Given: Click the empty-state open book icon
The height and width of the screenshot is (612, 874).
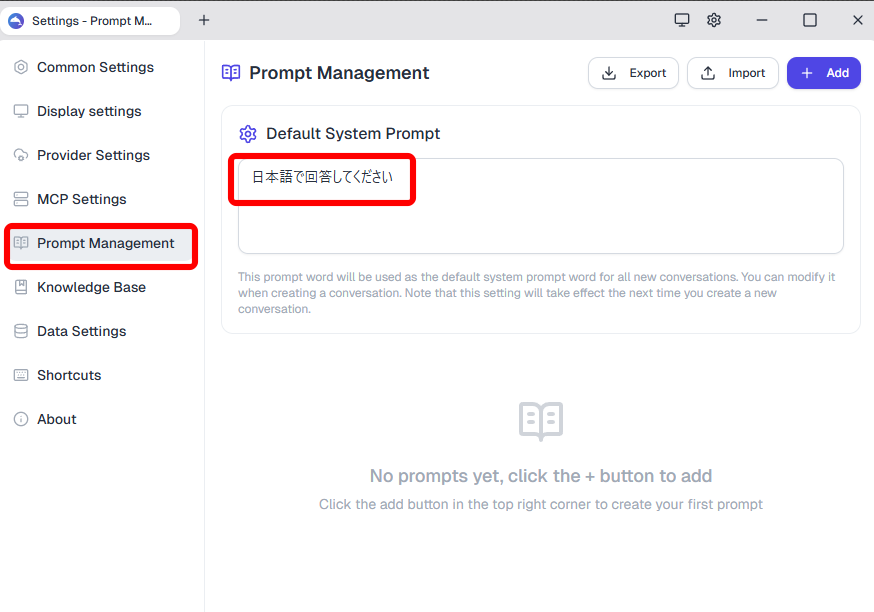Looking at the screenshot, I should 541,421.
